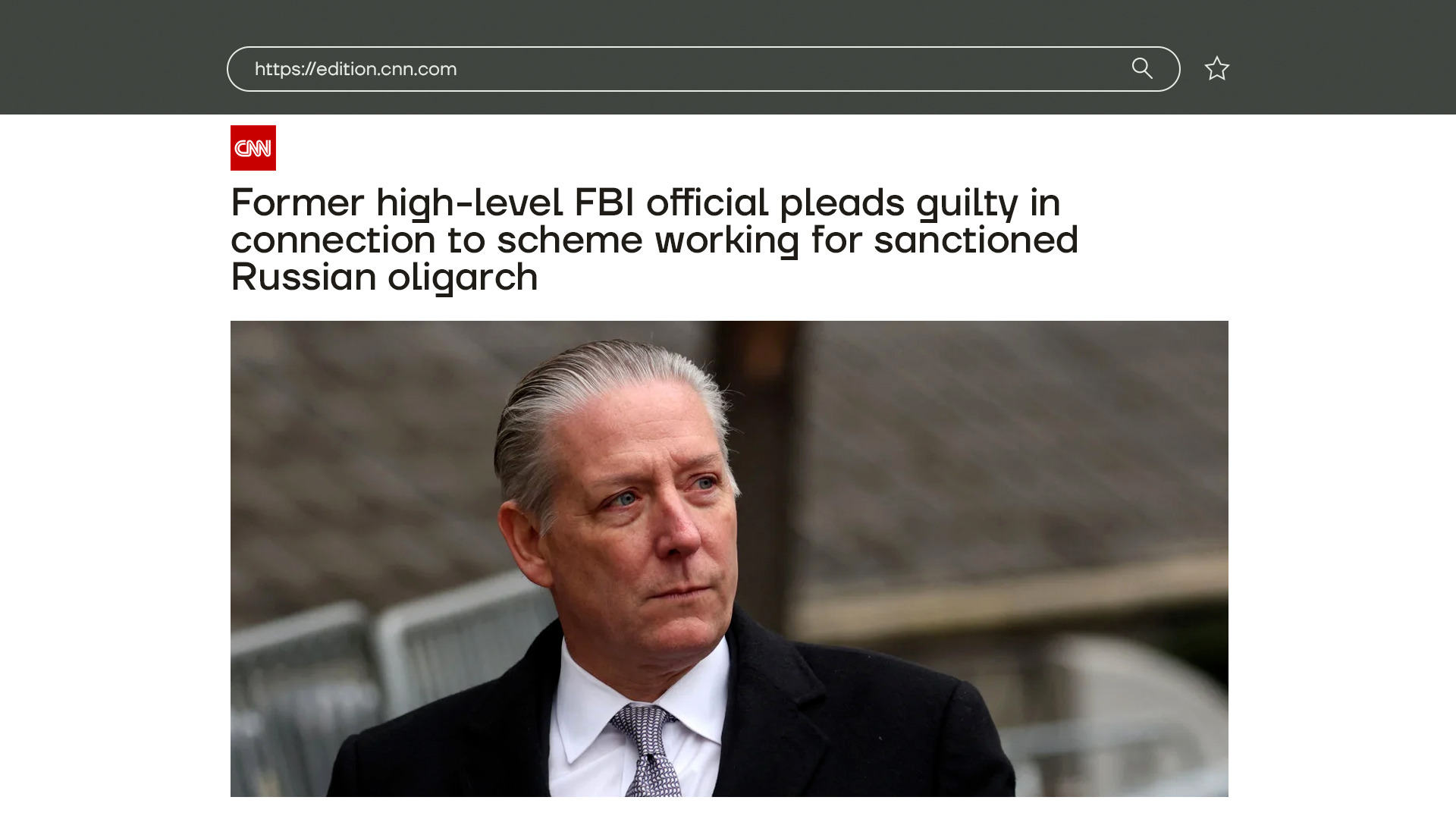
Task: Open the FBI official article headline
Action: point(654,240)
